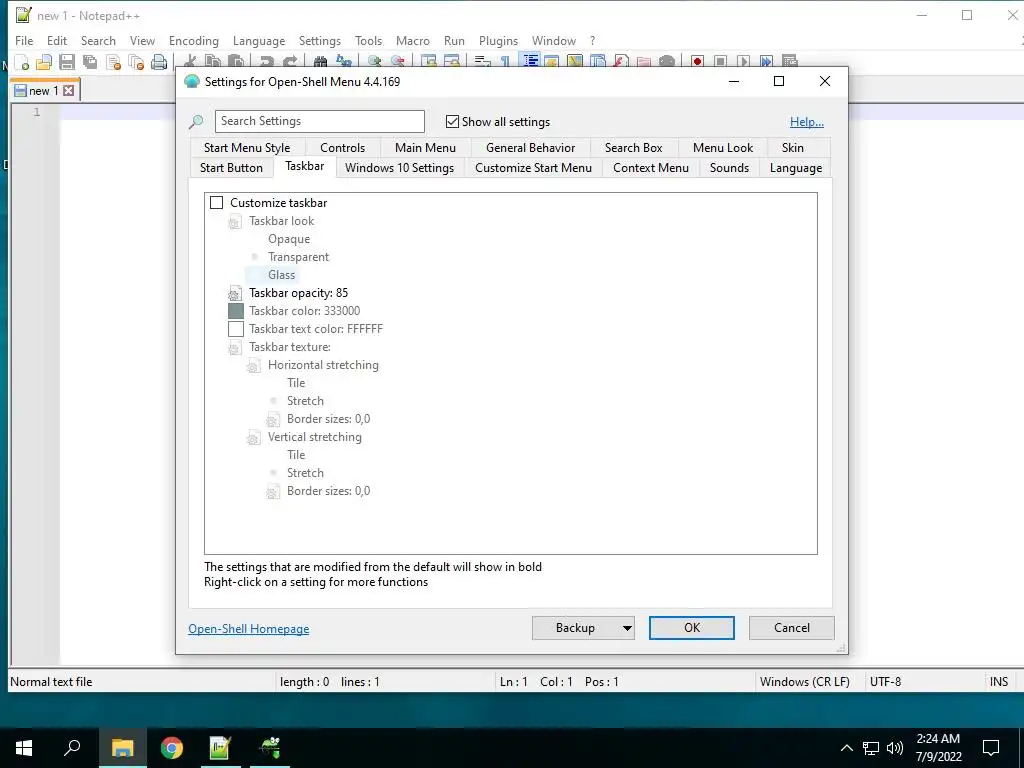
Task: Click Start Recording macro red-dot icon
Action: tap(697, 61)
